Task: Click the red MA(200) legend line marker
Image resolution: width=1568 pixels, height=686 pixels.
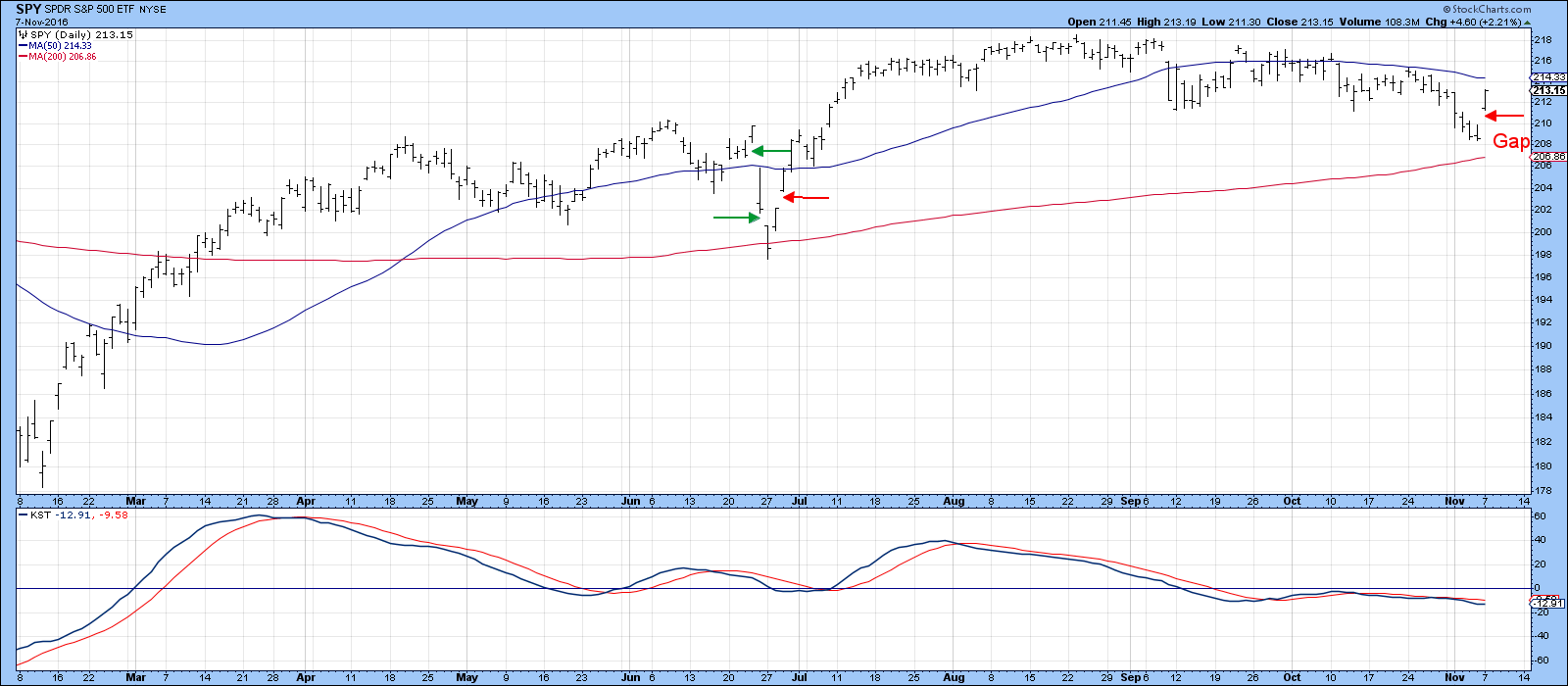Action: click(x=22, y=57)
